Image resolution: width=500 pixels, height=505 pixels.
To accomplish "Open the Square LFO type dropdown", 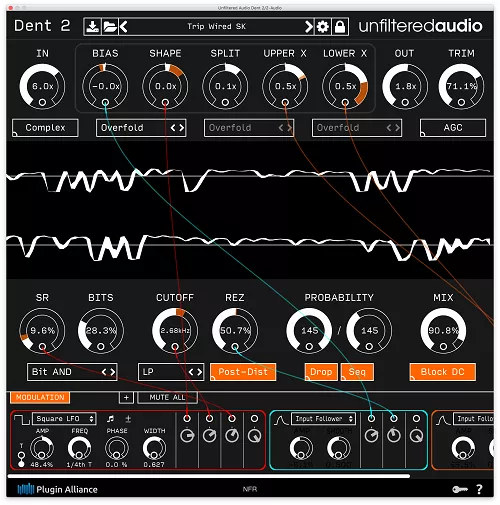I will (x=64, y=419).
